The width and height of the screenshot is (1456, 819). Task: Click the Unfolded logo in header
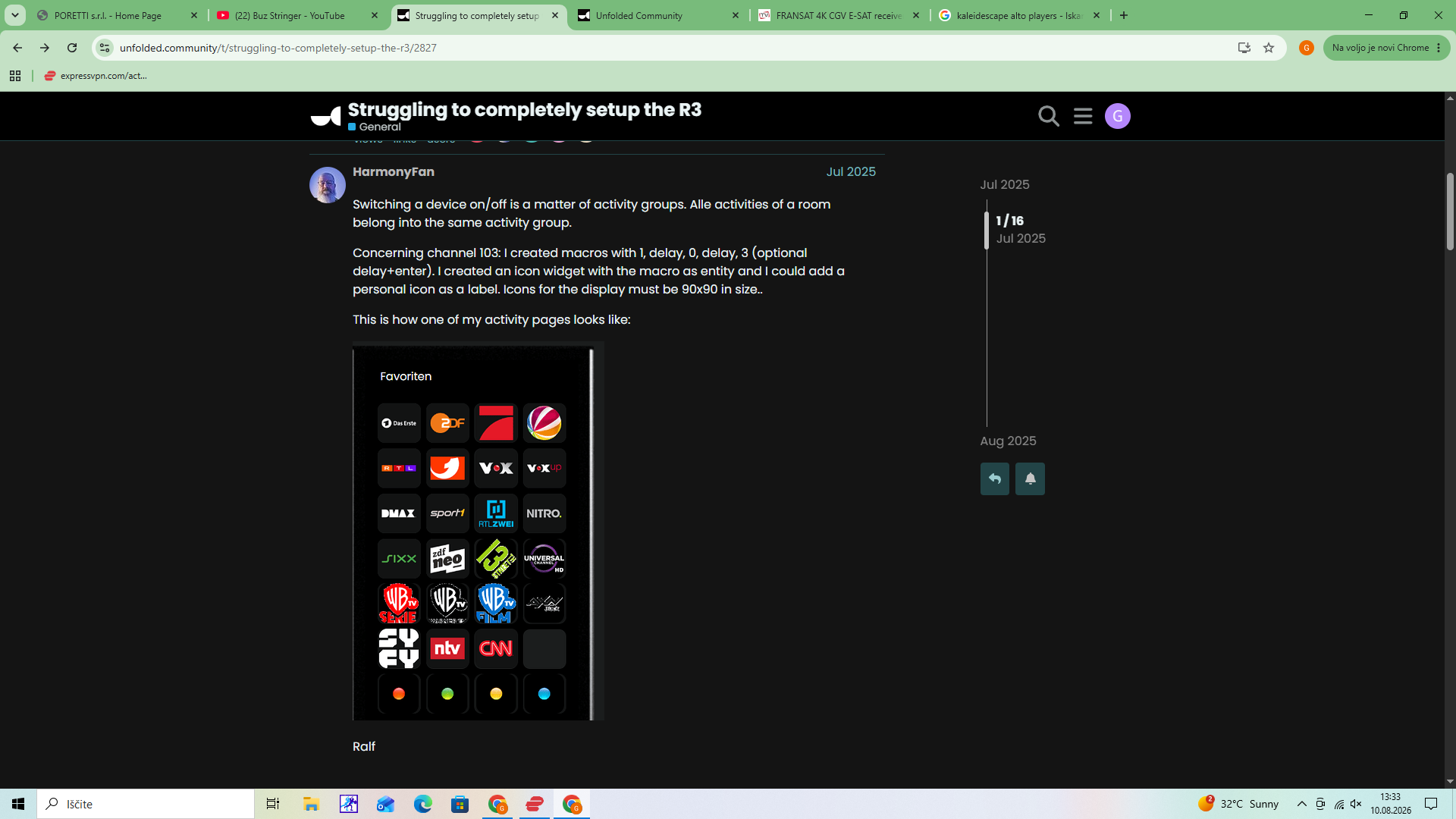tap(326, 117)
